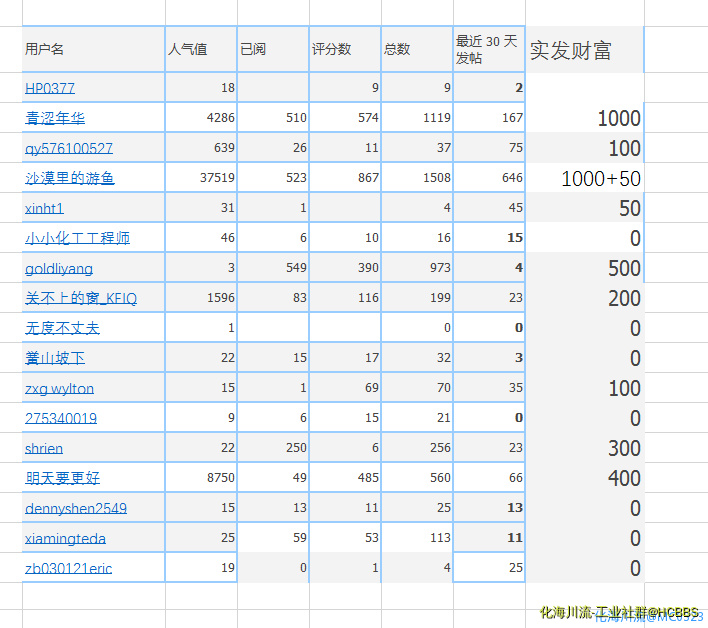Image resolution: width=708 pixels, height=628 pixels.
Task: Open the dennyshen2549 user link
Action: pos(76,508)
